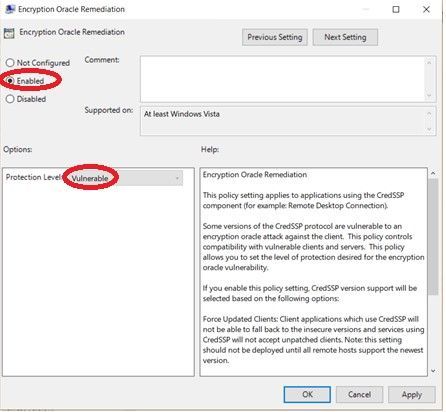
Task: Click the Encryption Oracle Remediation setting icon
Action: [x=9, y=33]
